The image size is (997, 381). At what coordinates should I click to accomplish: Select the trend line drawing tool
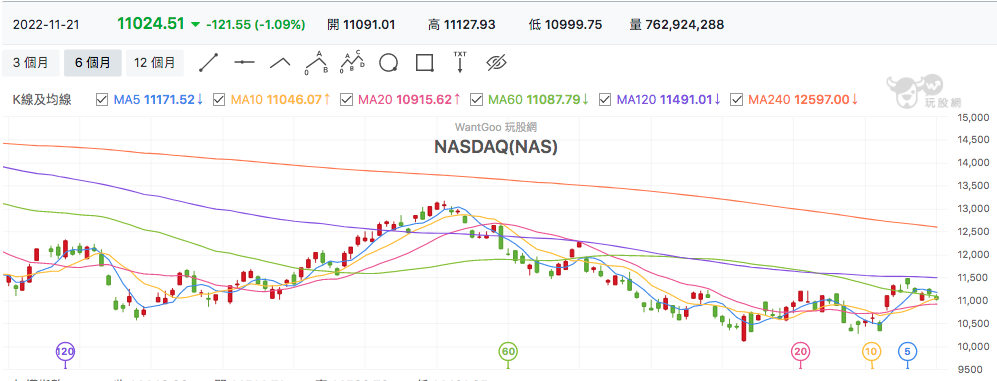[x=209, y=63]
